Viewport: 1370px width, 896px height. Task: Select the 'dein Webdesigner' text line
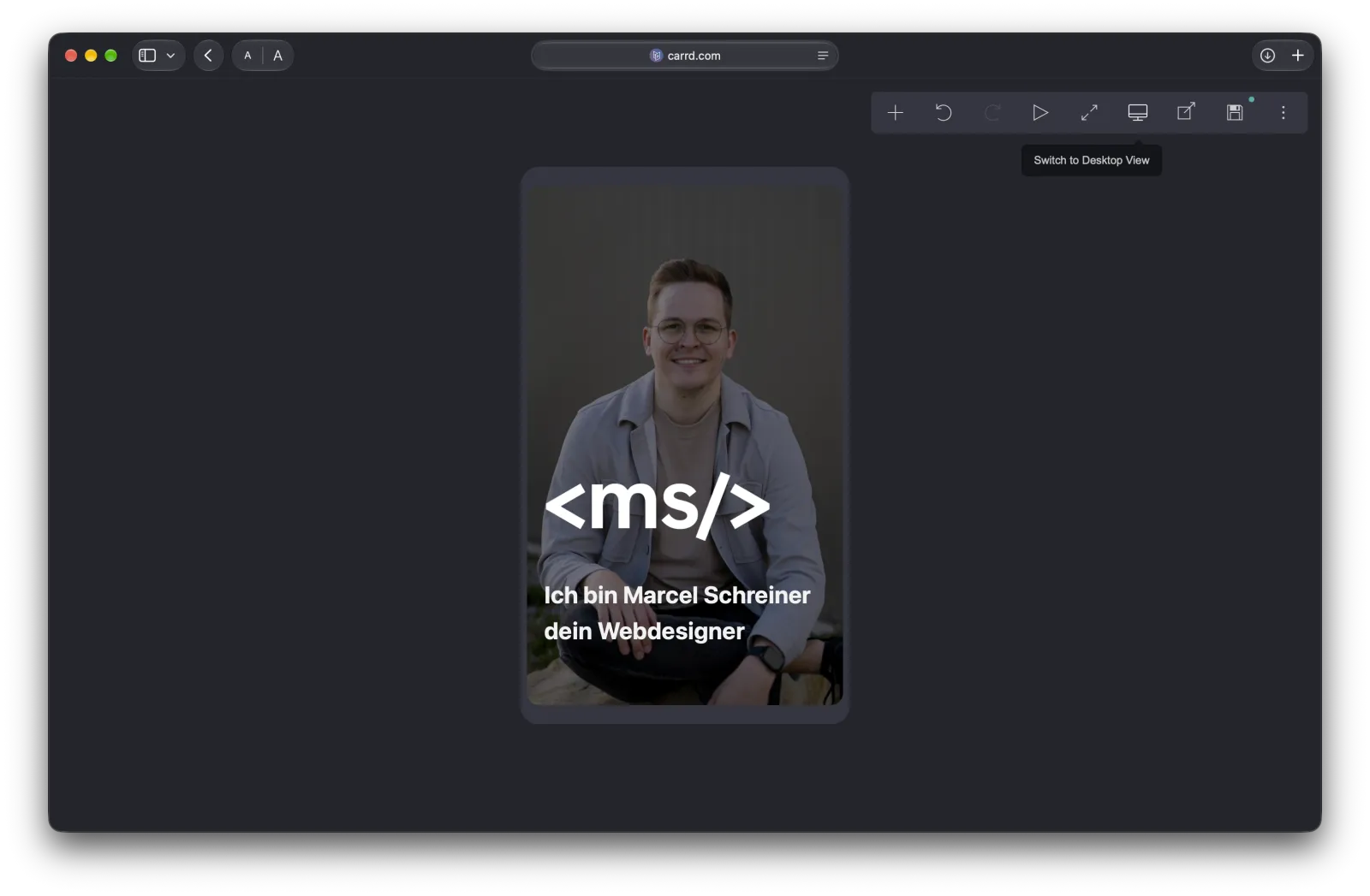tap(644, 632)
